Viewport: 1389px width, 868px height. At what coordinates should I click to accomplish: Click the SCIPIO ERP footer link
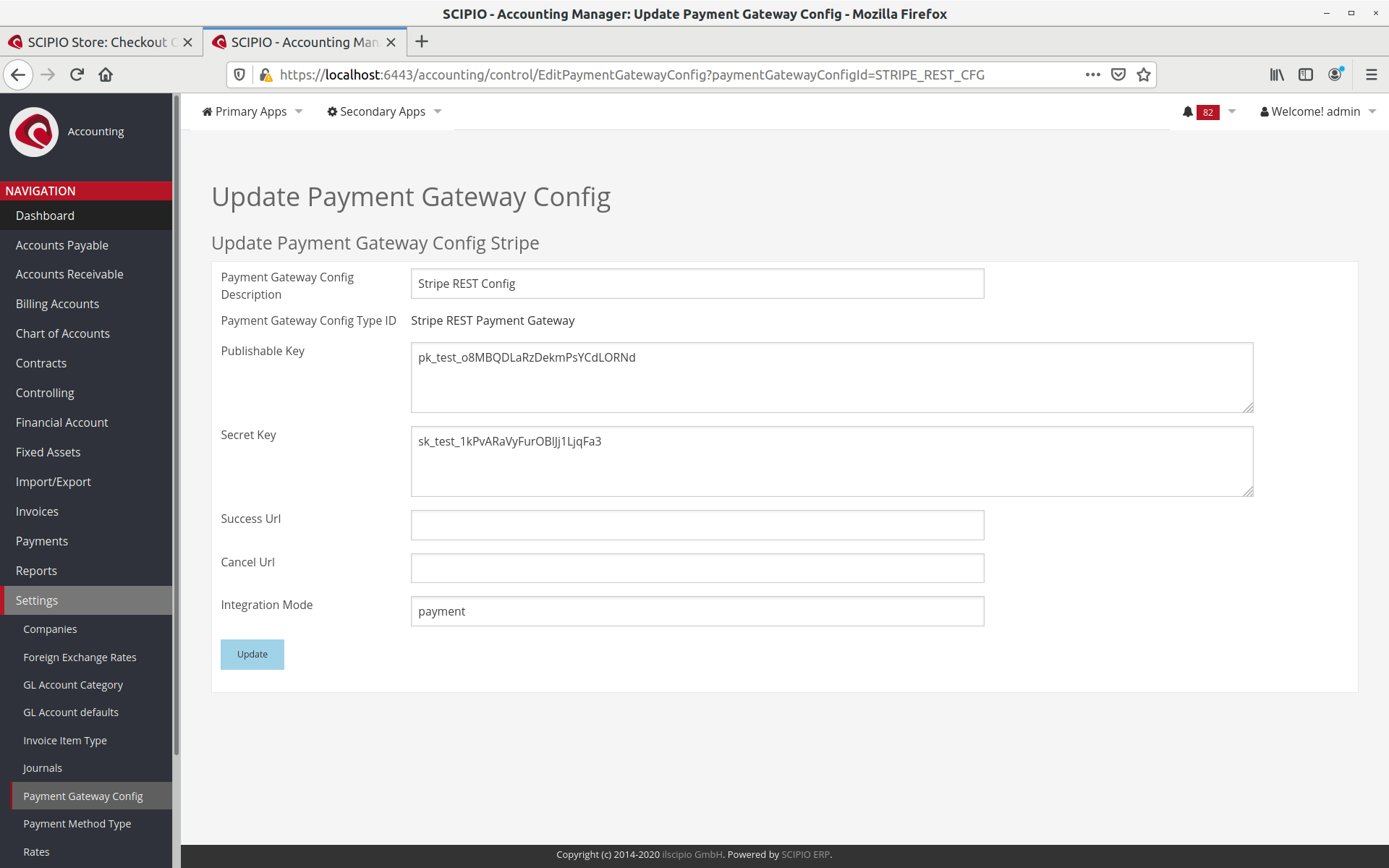[805, 854]
